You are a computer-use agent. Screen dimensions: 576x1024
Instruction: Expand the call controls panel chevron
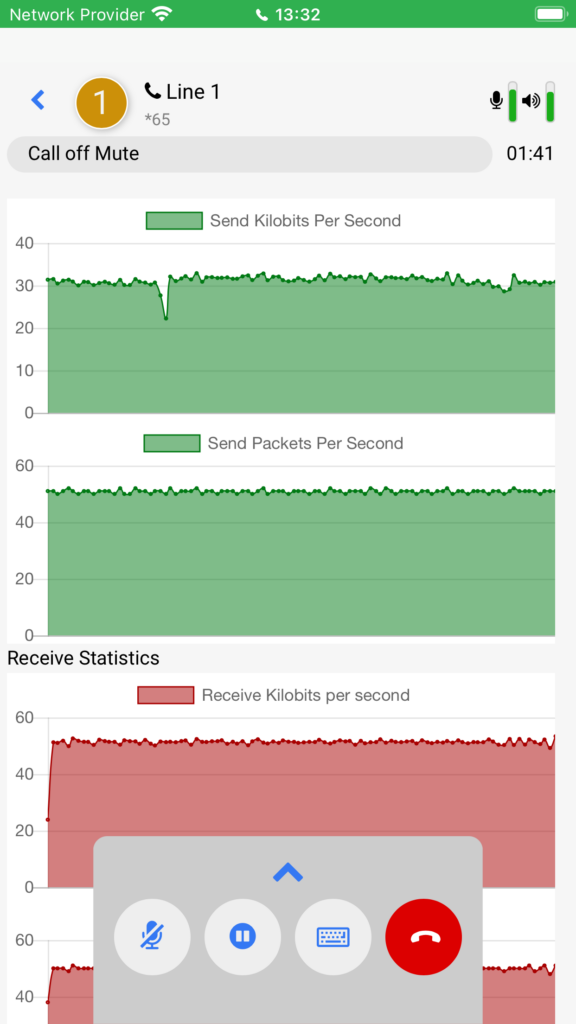(x=288, y=872)
